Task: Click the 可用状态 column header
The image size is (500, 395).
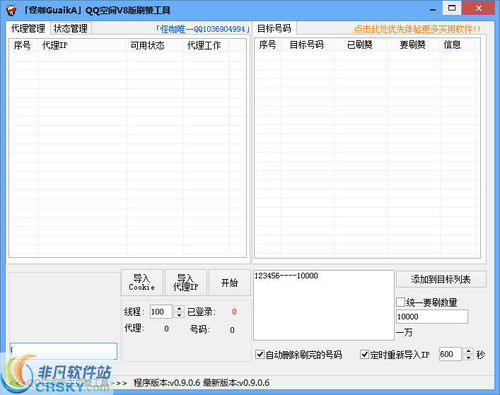Action: coord(155,45)
